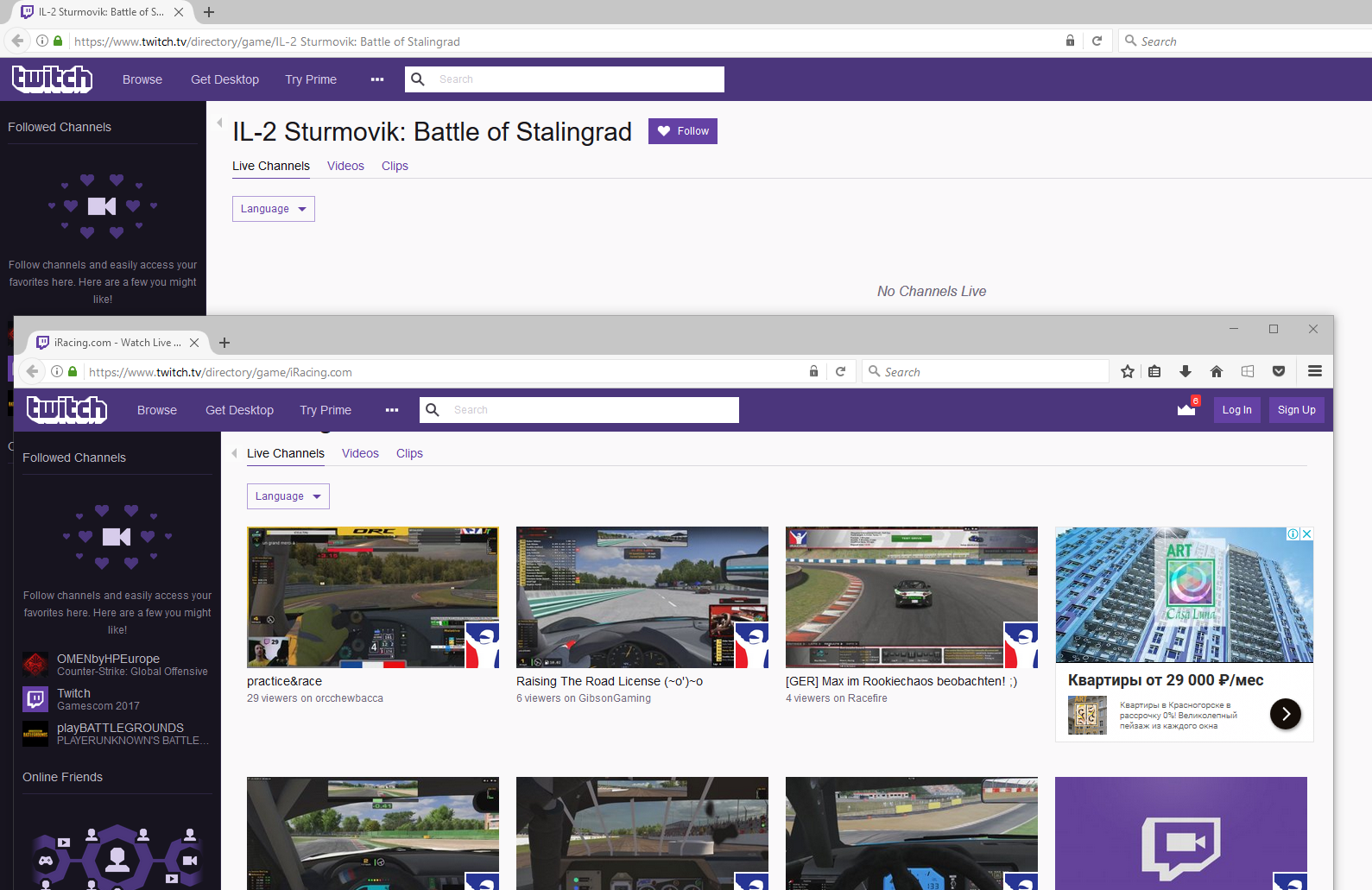Viewport: 1372px width, 890px height.
Task: Show site information for the iRacing page
Action: click(x=57, y=371)
